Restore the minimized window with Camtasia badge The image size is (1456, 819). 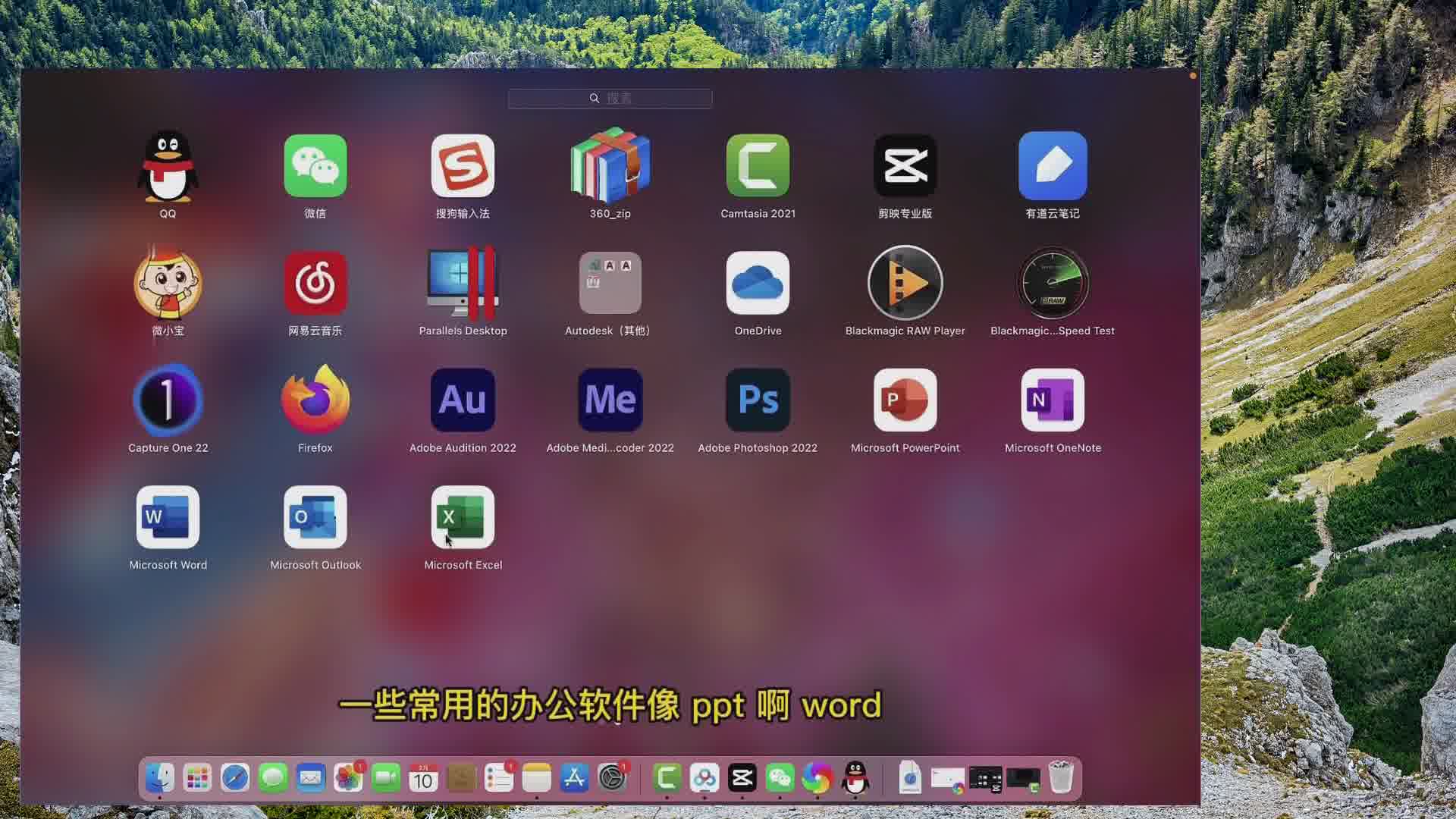pos(1023,780)
